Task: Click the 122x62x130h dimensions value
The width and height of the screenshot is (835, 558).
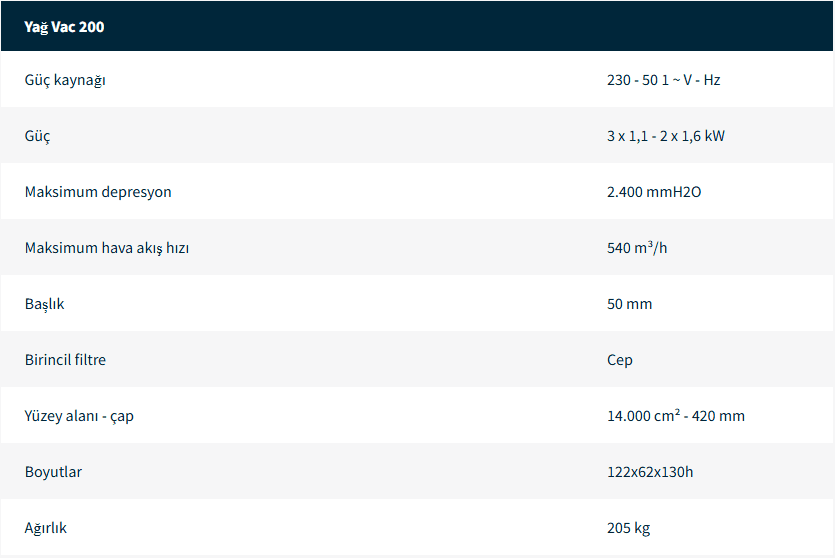Action: (x=649, y=472)
